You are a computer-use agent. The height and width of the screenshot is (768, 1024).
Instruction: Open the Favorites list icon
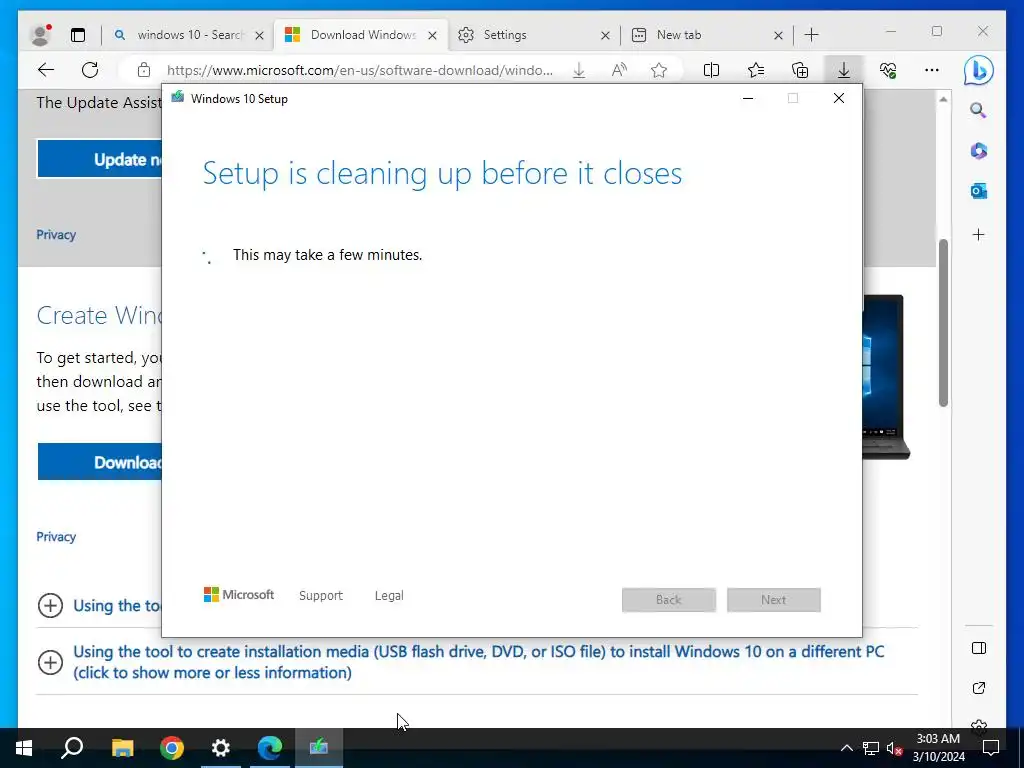point(756,70)
